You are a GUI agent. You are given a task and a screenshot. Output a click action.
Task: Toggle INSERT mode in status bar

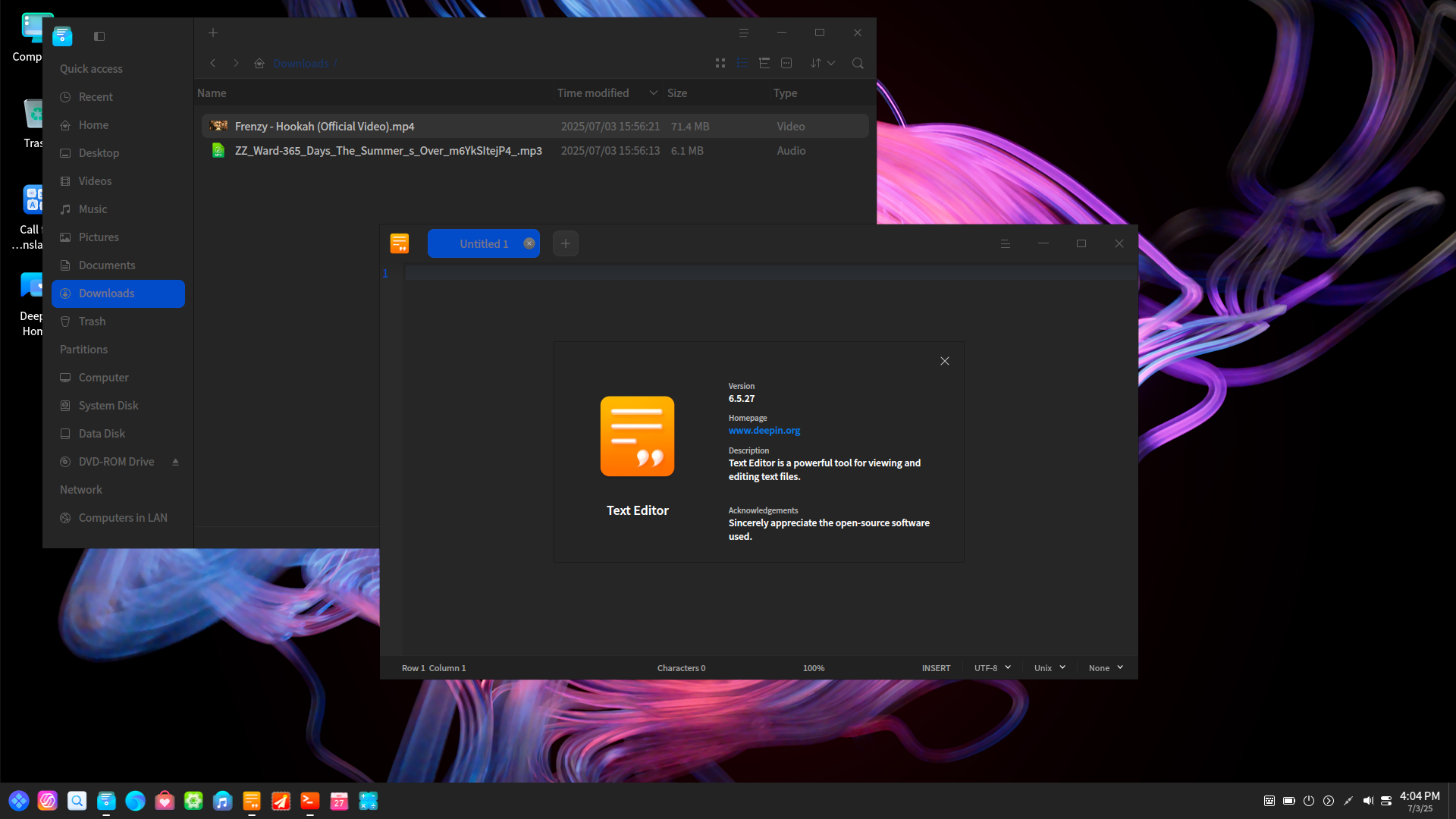click(x=936, y=668)
